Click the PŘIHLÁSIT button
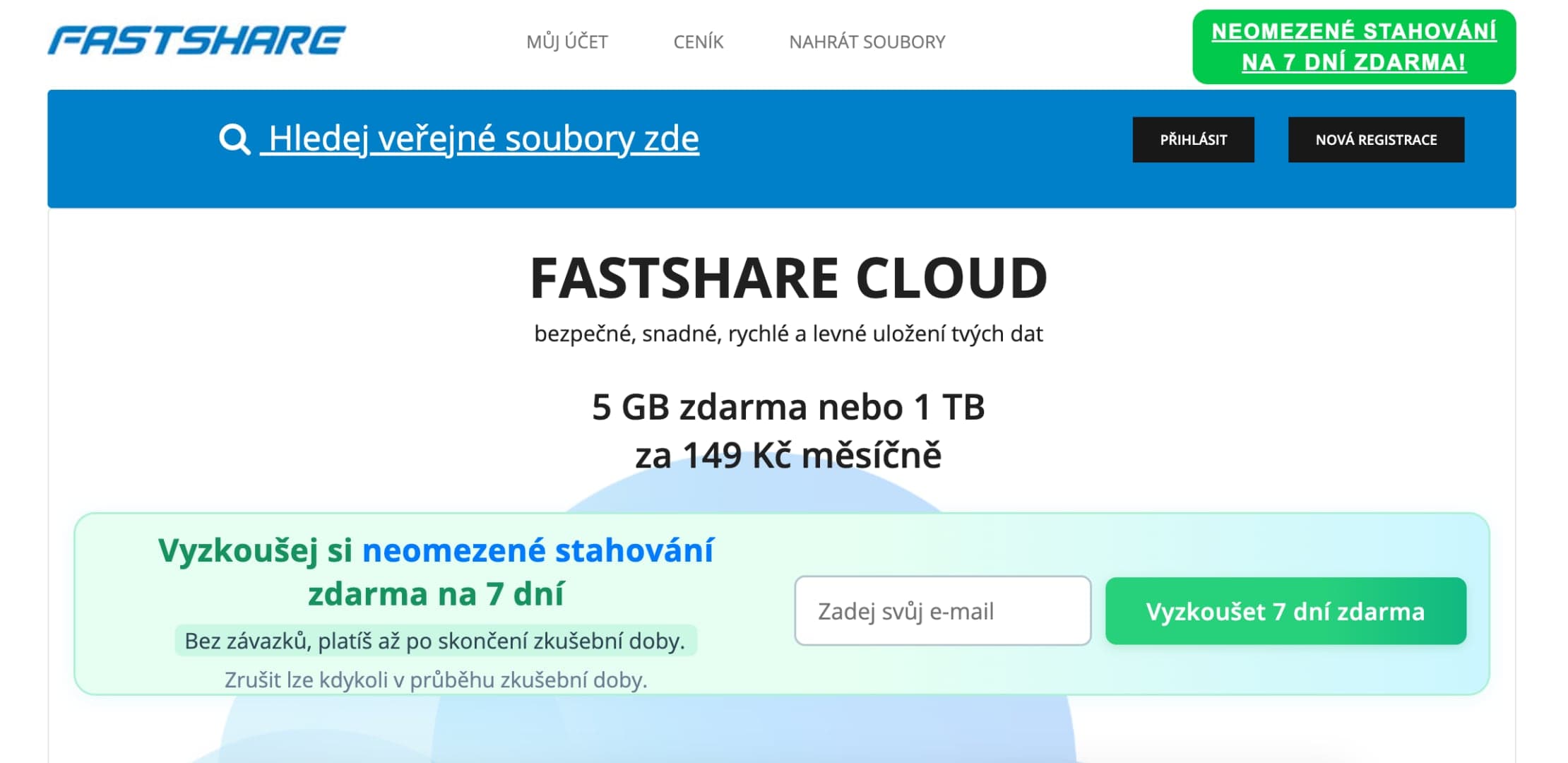1568x763 pixels. [x=1194, y=140]
